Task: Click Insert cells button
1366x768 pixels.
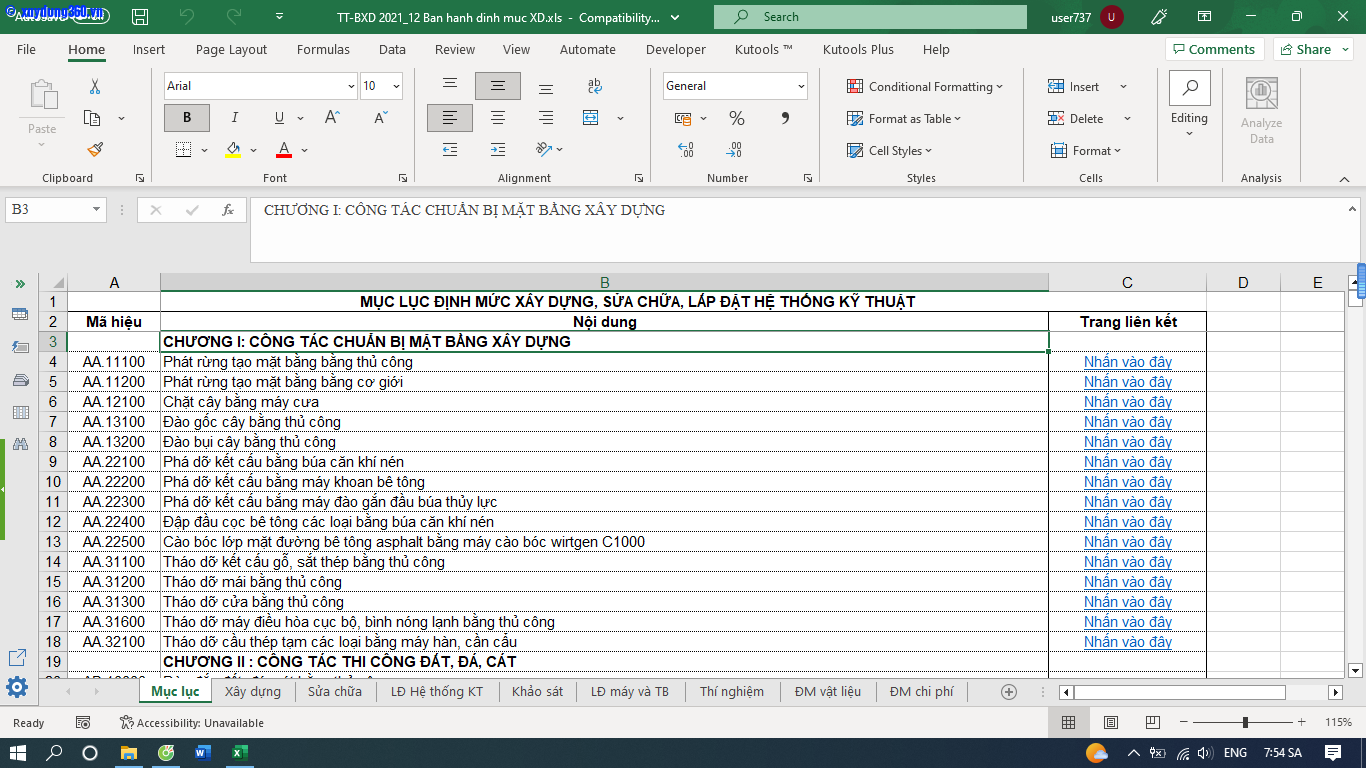Action: pos(1074,87)
